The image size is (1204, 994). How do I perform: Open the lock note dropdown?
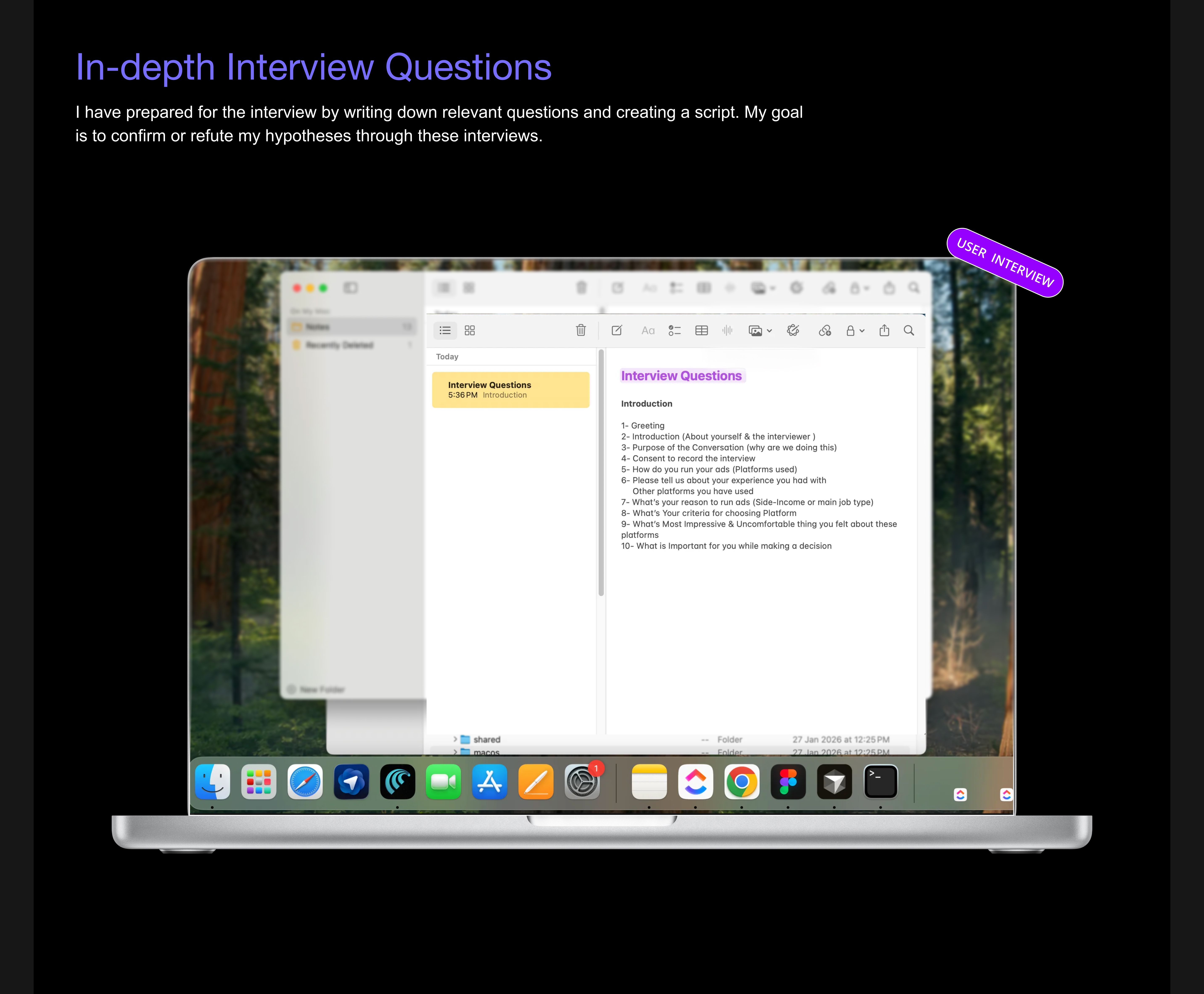pos(855,330)
